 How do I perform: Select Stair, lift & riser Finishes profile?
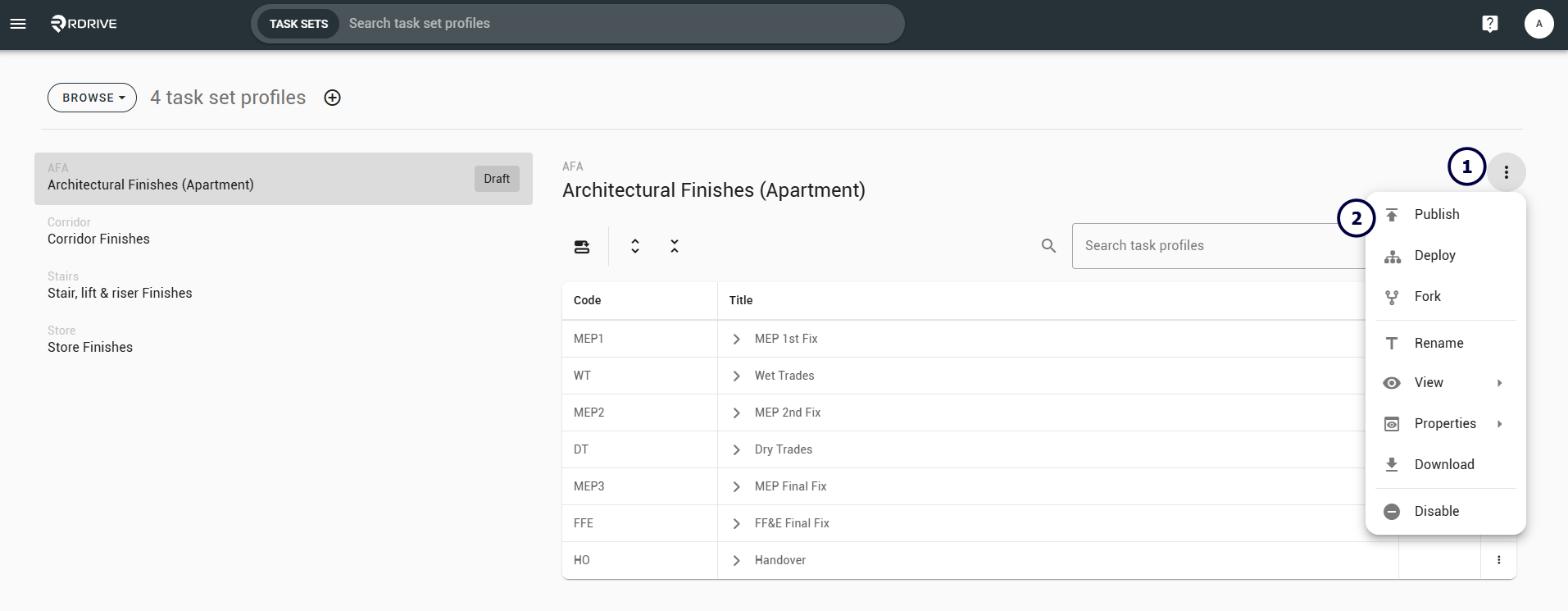coord(284,287)
